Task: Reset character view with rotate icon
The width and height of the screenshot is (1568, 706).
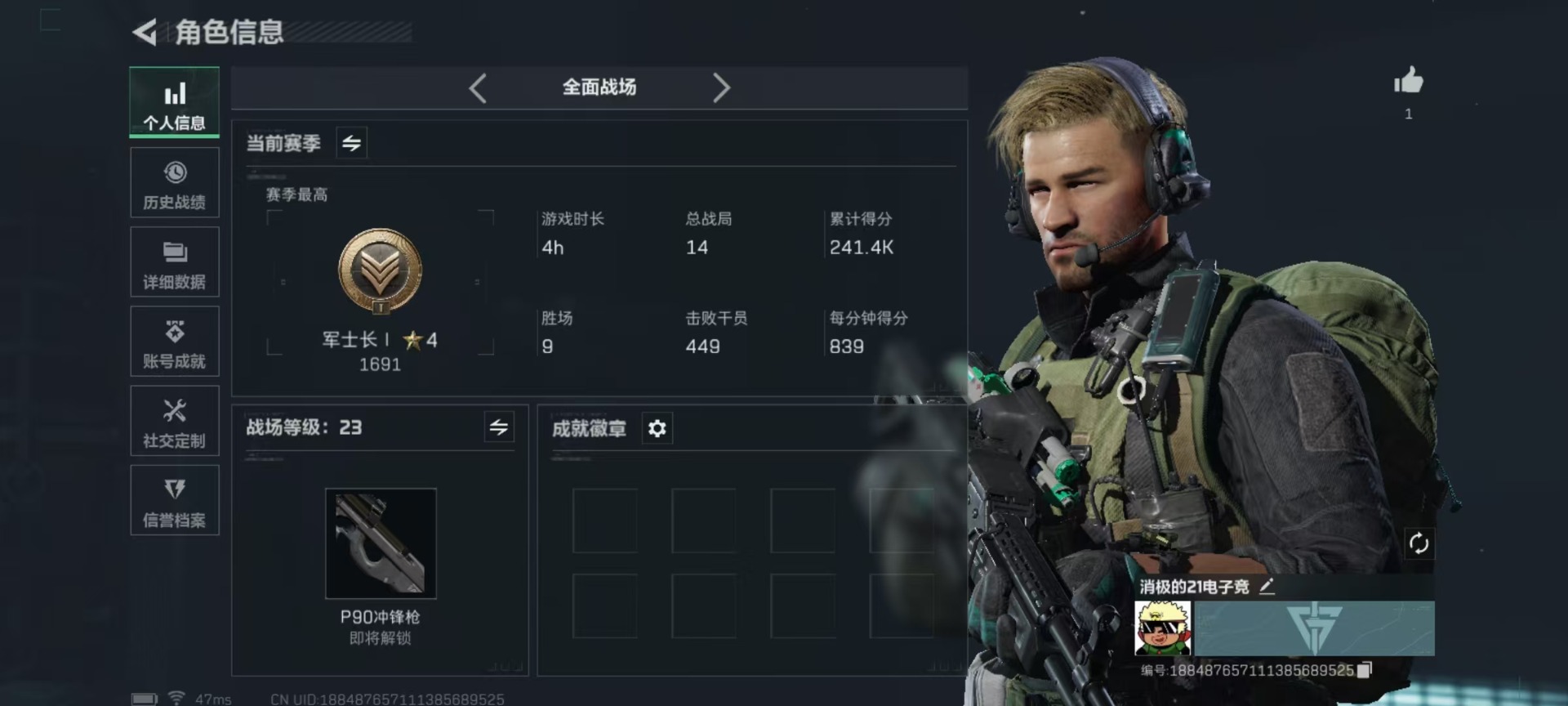Action: pos(1419,543)
